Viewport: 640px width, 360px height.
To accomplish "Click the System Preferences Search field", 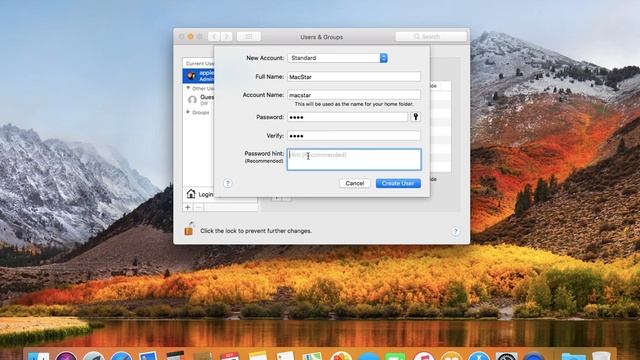I will pos(431,37).
